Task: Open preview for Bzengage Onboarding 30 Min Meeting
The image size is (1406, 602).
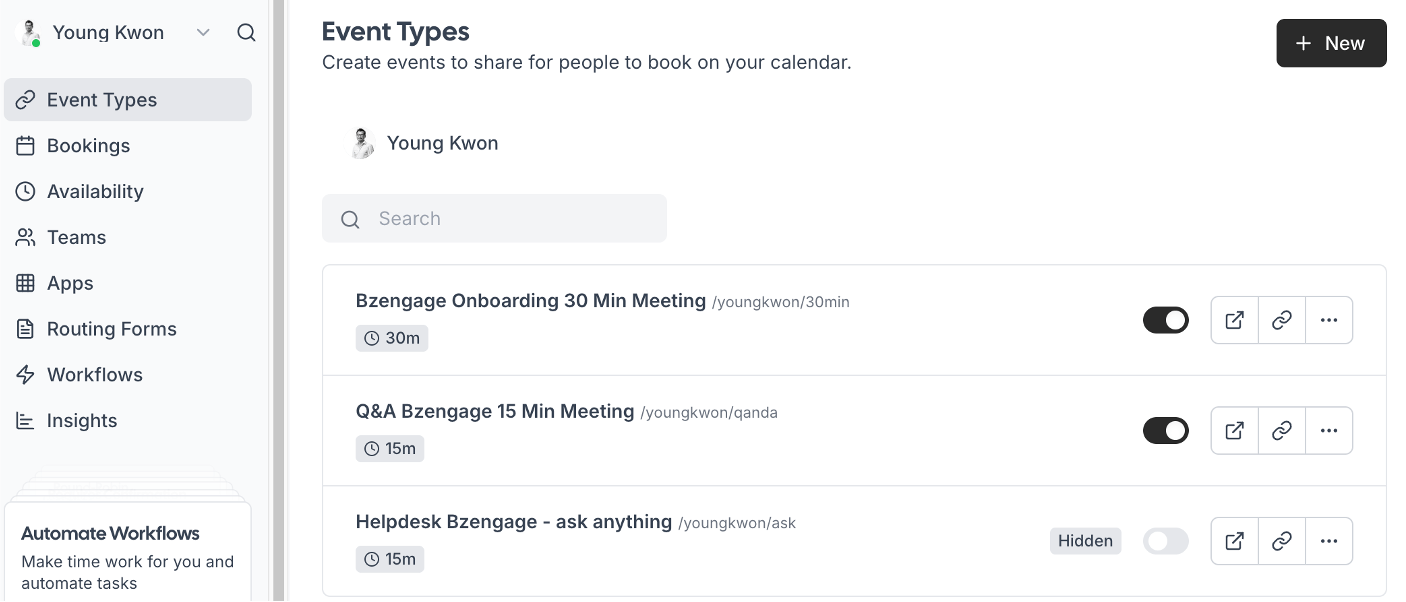Action: (x=1235, y=320)
